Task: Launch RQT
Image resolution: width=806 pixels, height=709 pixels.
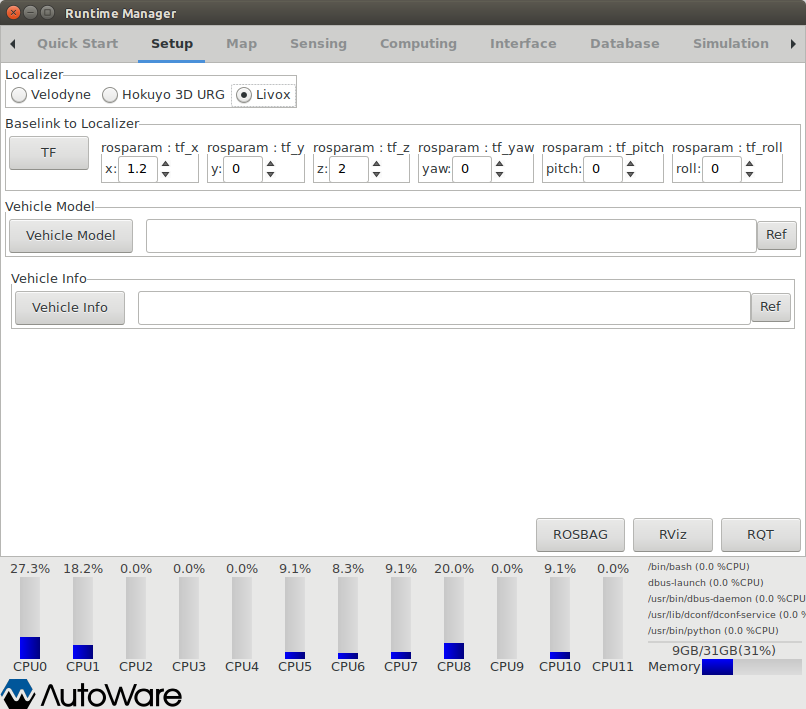Action: [760, 535]
